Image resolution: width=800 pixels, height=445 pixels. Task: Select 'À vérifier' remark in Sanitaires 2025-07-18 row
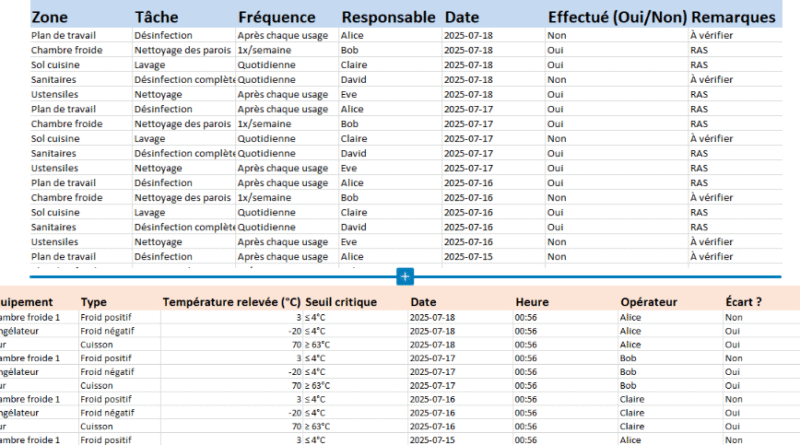point(711,80)
